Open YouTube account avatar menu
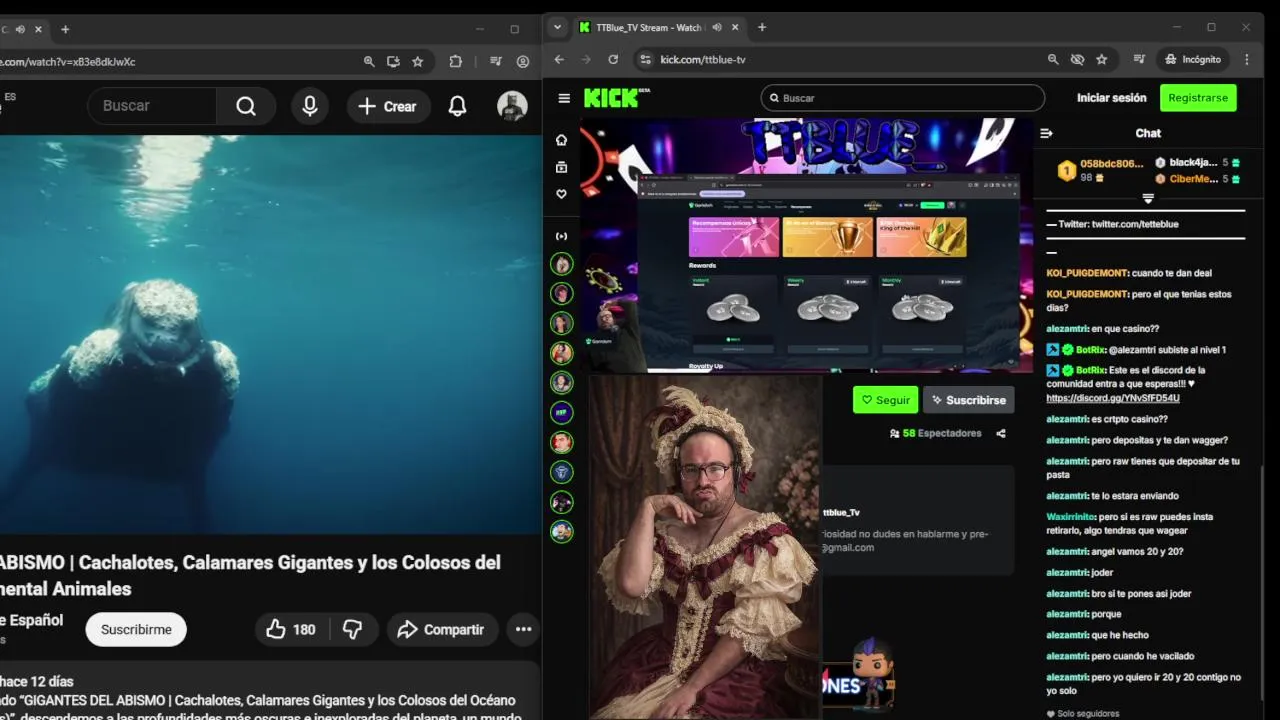Image resolution: width=1280 pixels, height=720 pixels. (x=512, y=106)
